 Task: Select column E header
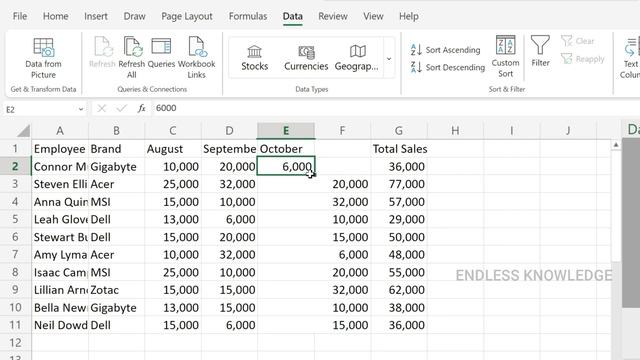point(286,131)
